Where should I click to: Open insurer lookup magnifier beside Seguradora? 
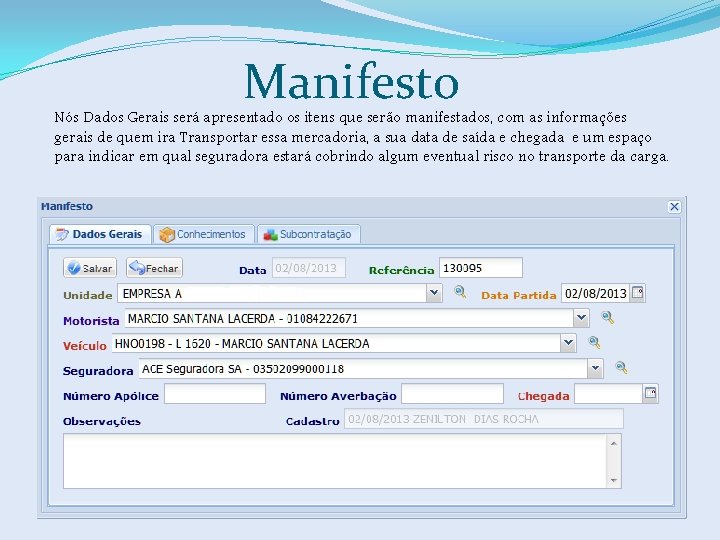click(621, 367)
